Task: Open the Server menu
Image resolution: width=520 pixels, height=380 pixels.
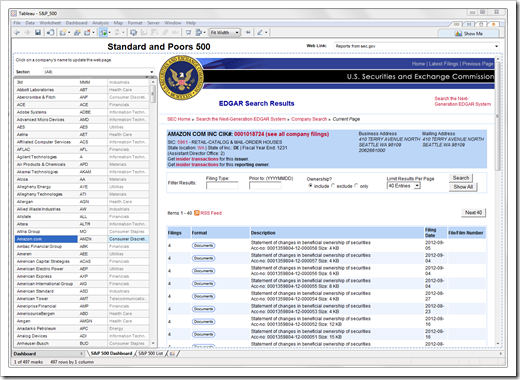Action: click(153, 23)
